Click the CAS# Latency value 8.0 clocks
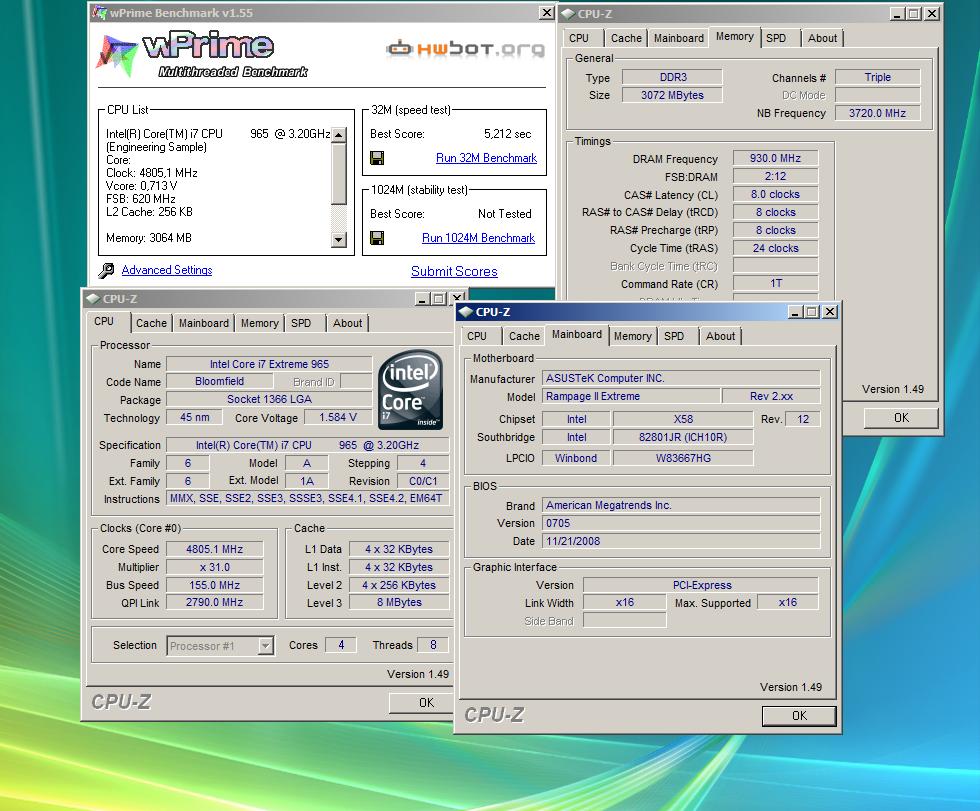This screenshot has height=811, width=980. pos(775,194)
